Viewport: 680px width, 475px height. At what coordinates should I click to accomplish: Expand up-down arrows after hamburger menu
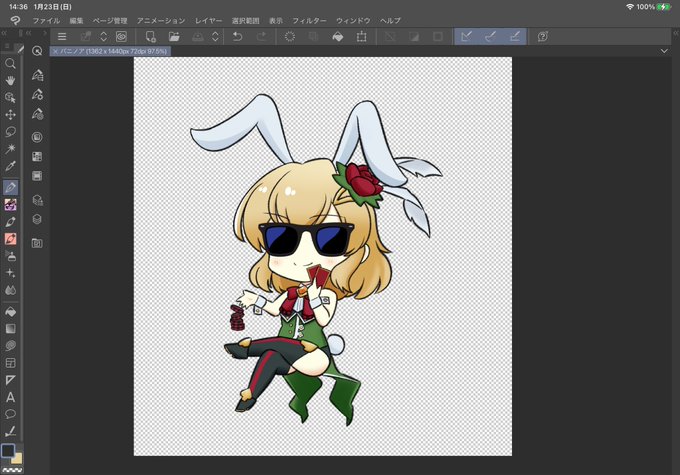[x=104, y=36]
